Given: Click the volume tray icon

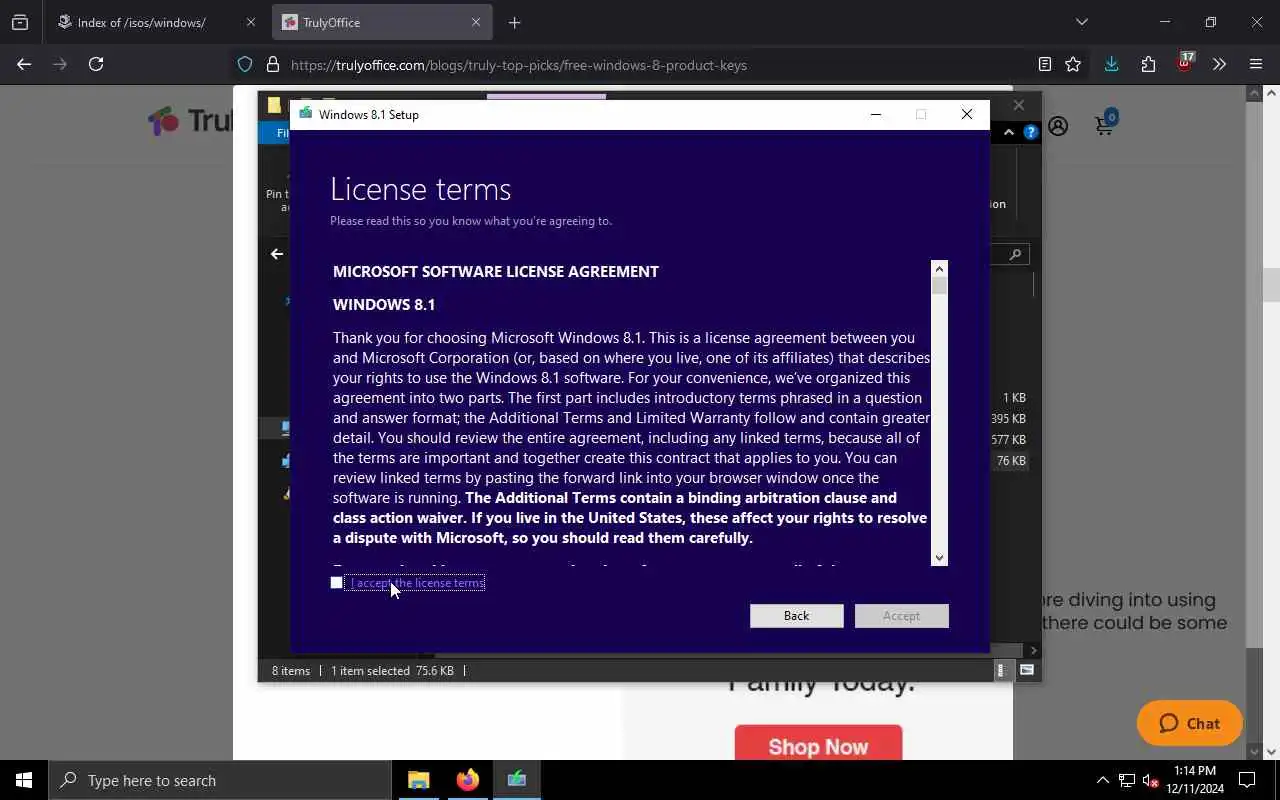Looking at the screenshot, I should pyautogui.click(x=1151, y=780).
